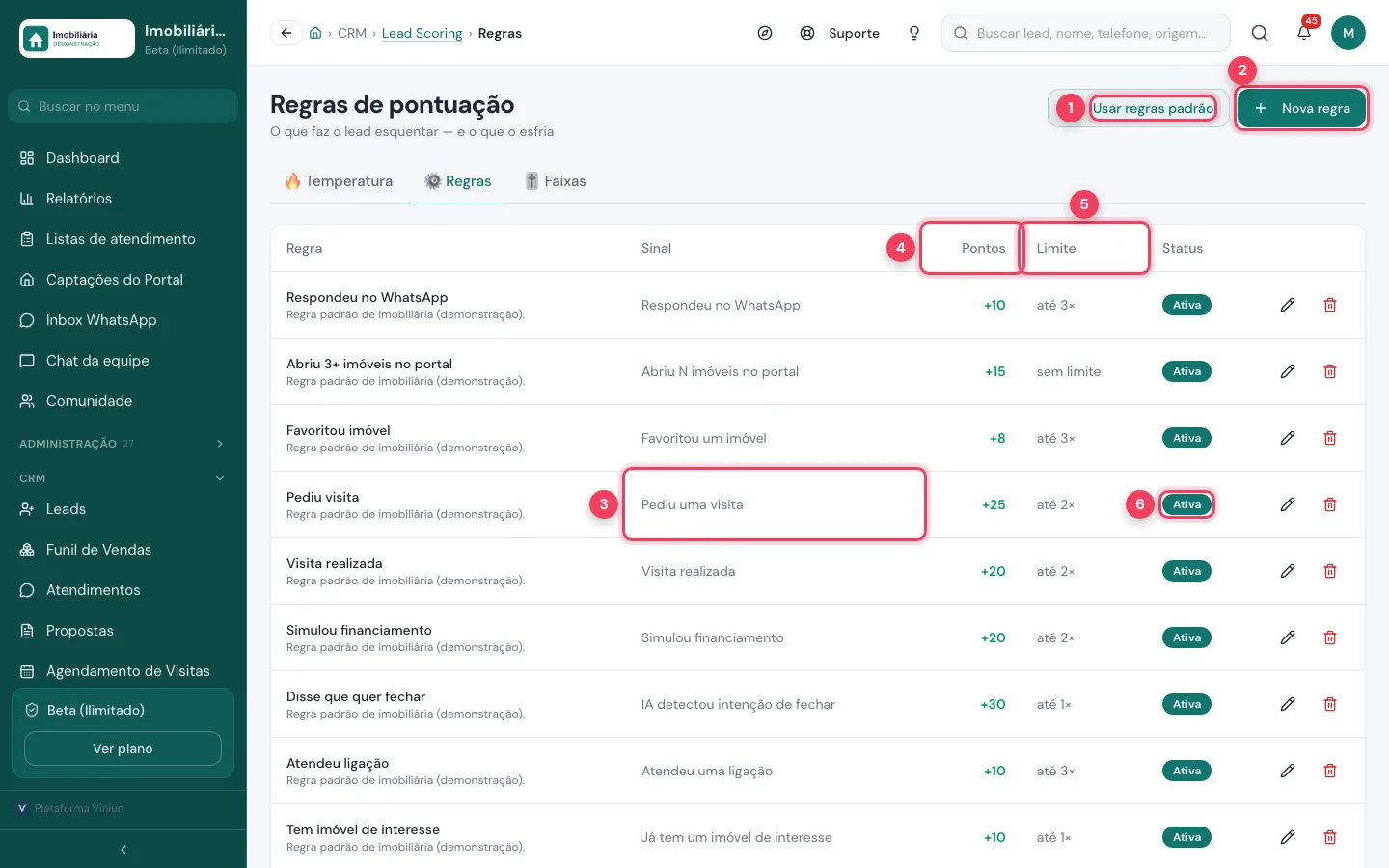Edit the Tem imóvel de interesse rule
Screen dimensions: 1389x868
click(x=1288, y=837)
